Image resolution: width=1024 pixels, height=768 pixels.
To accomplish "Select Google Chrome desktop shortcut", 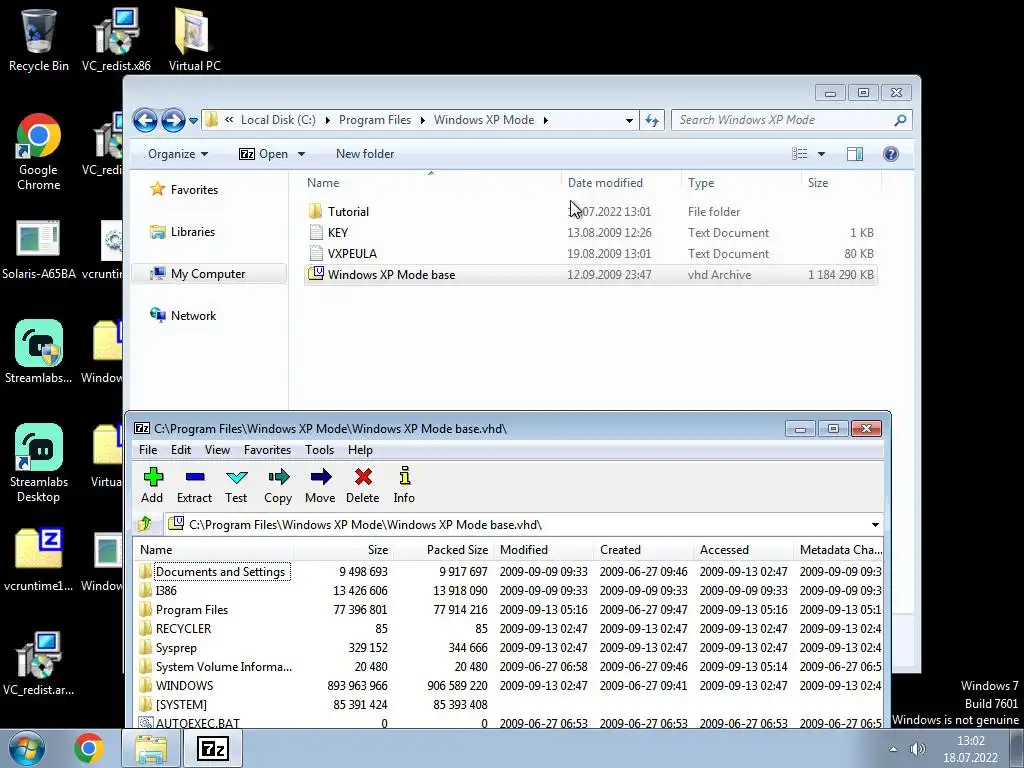I will pyautogui.click(x=39, y=152).
